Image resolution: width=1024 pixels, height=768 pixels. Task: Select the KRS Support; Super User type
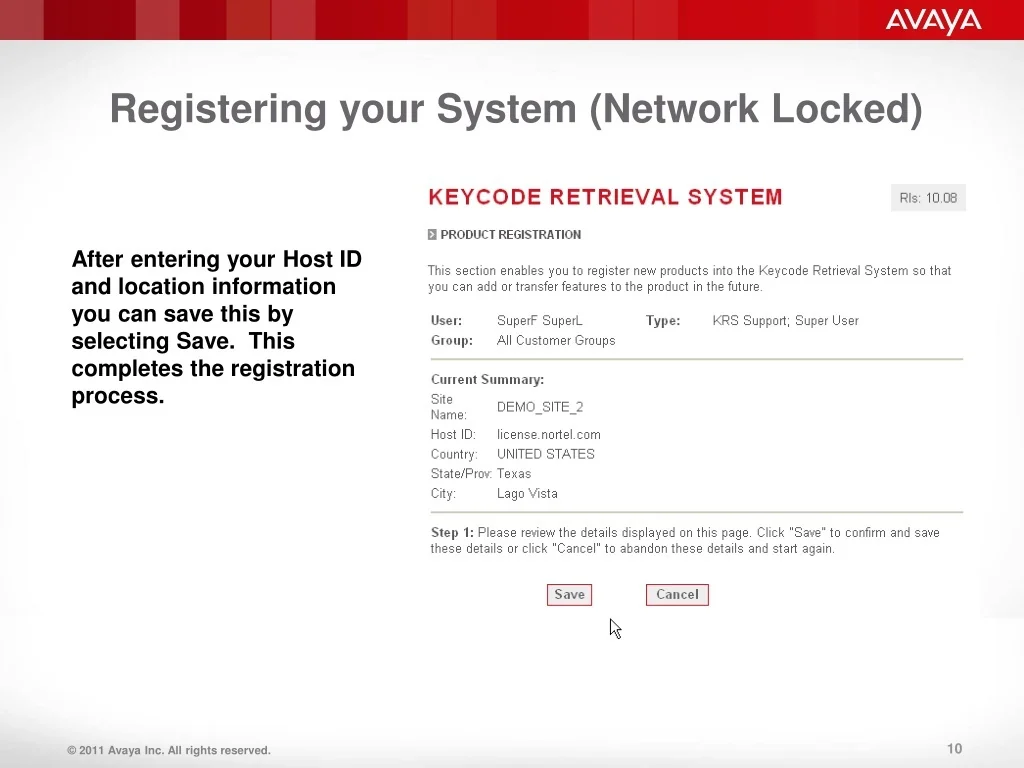click(x=785, y=320)
